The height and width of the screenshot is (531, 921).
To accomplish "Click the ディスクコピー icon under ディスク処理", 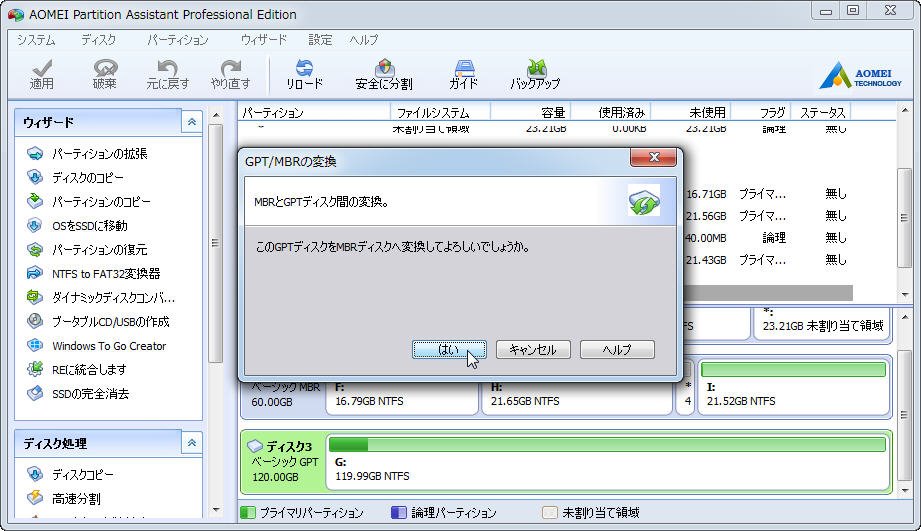I will pyautogui.click(x=35, y=474).
